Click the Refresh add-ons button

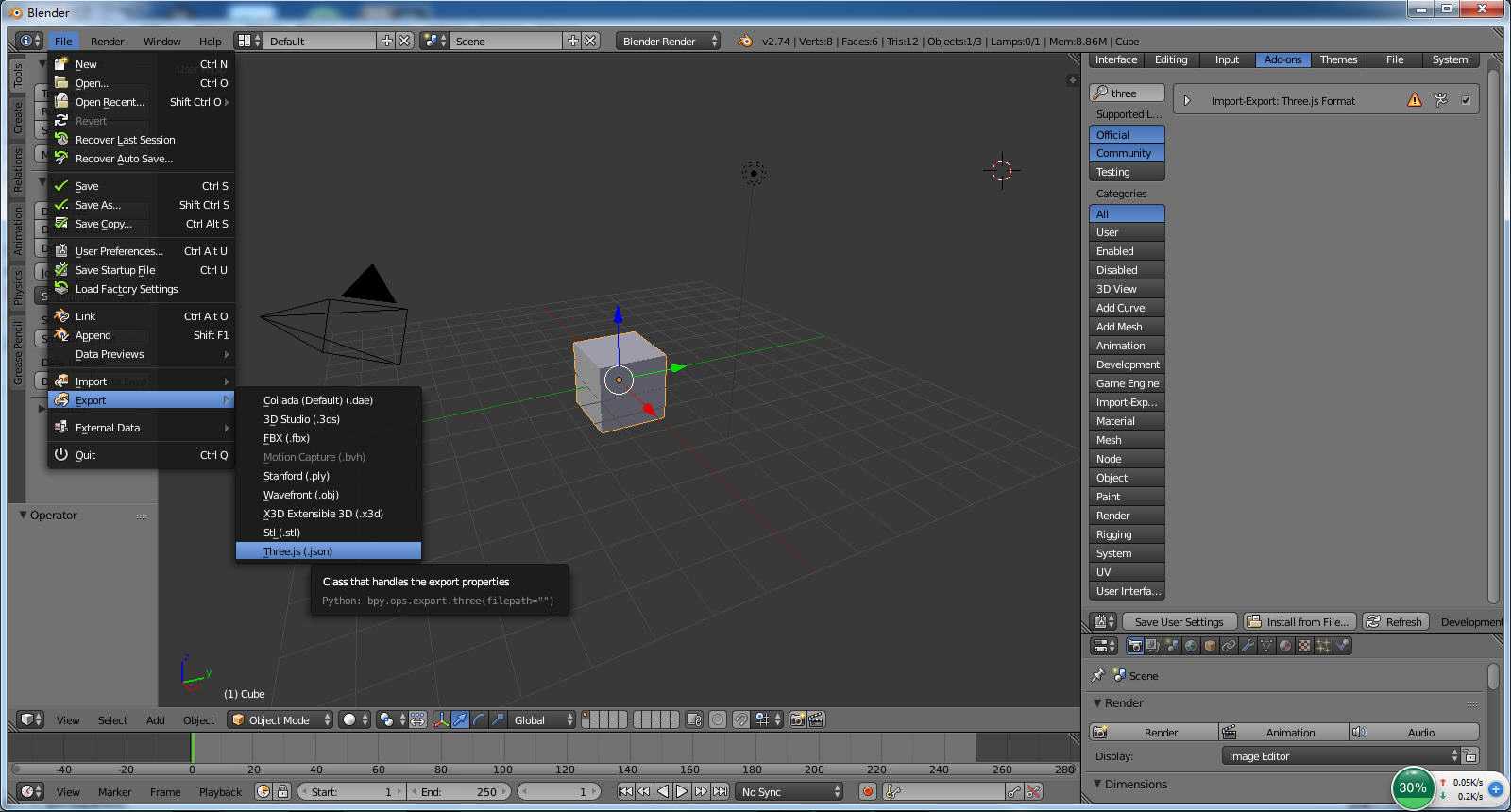coord(1395,621)
